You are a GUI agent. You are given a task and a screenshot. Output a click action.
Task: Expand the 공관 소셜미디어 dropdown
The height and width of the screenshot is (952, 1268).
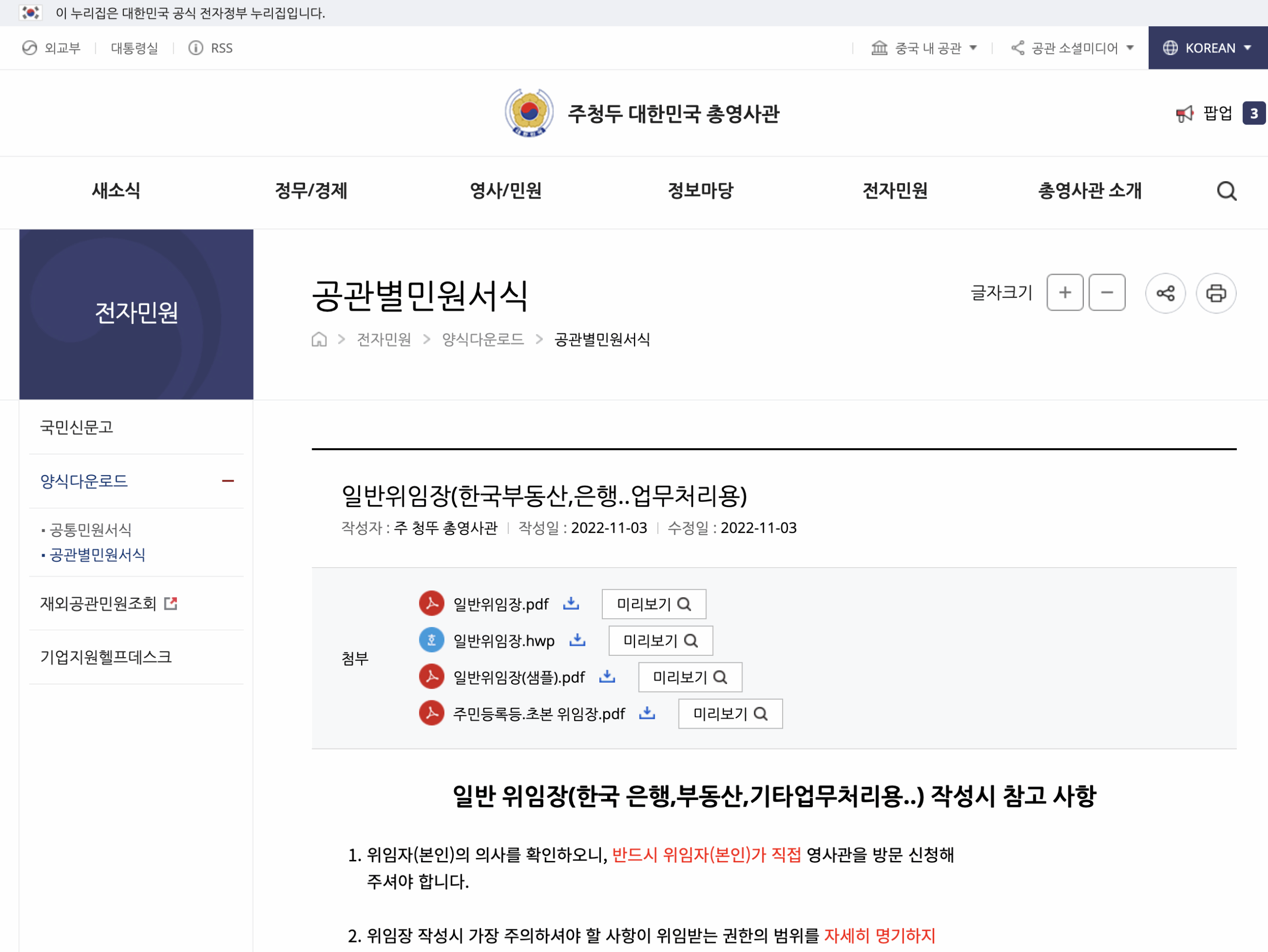coord(1071,48)
